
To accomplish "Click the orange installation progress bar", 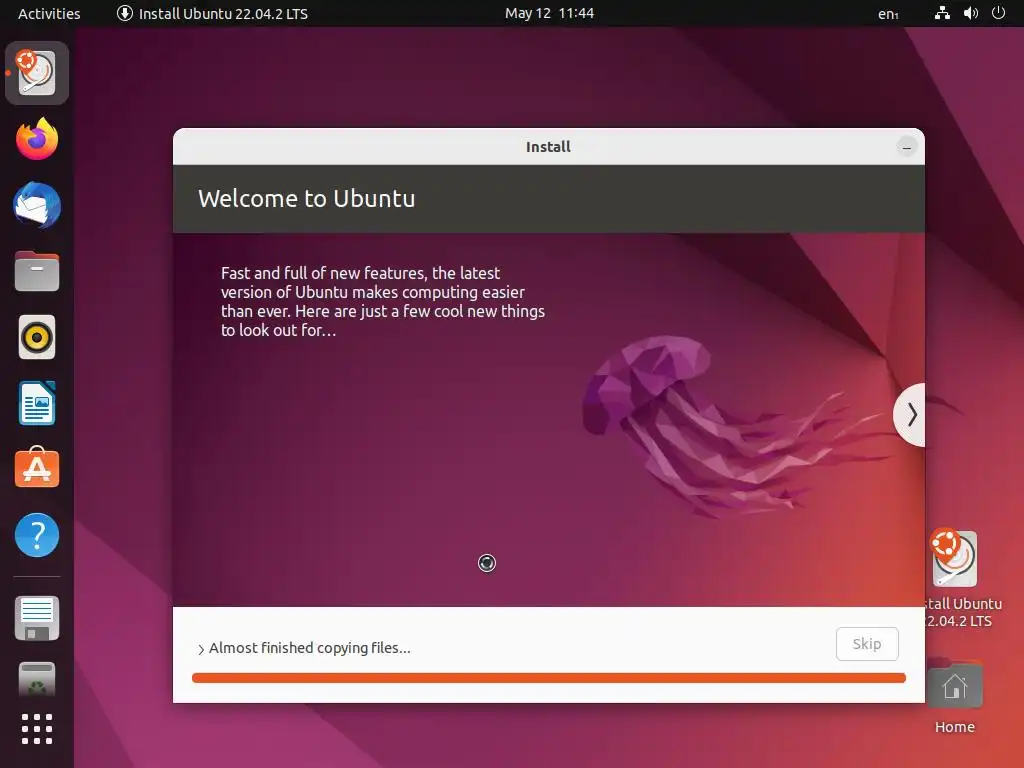I will point(549,678).
